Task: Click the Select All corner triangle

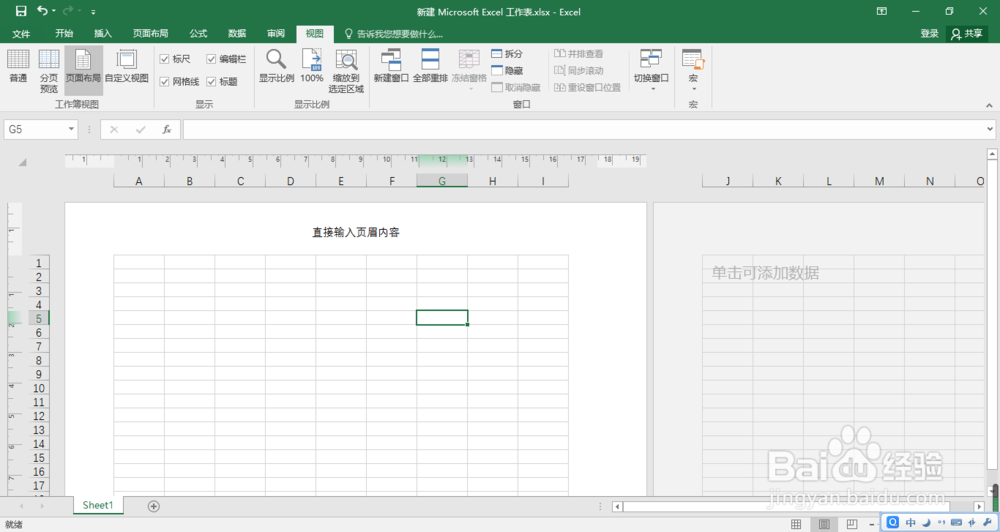Action: point(22,162)
